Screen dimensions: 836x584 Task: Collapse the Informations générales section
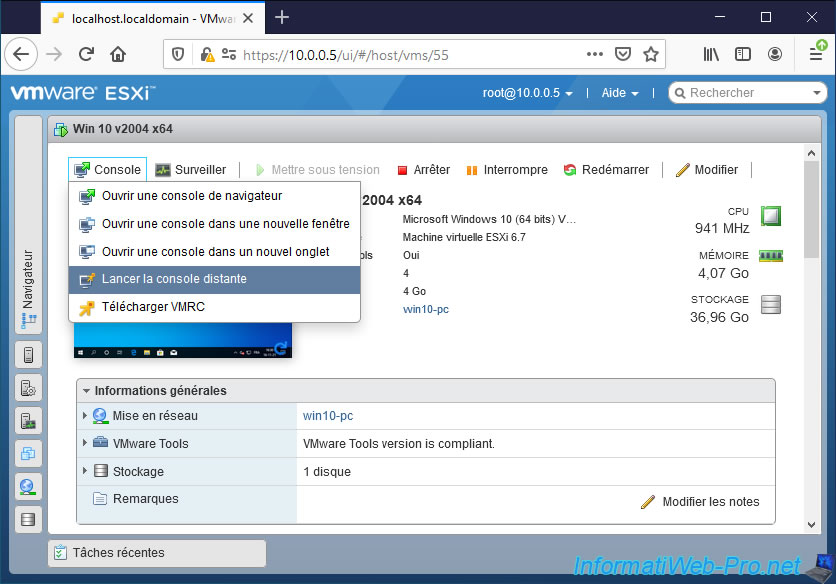[86, 391]
